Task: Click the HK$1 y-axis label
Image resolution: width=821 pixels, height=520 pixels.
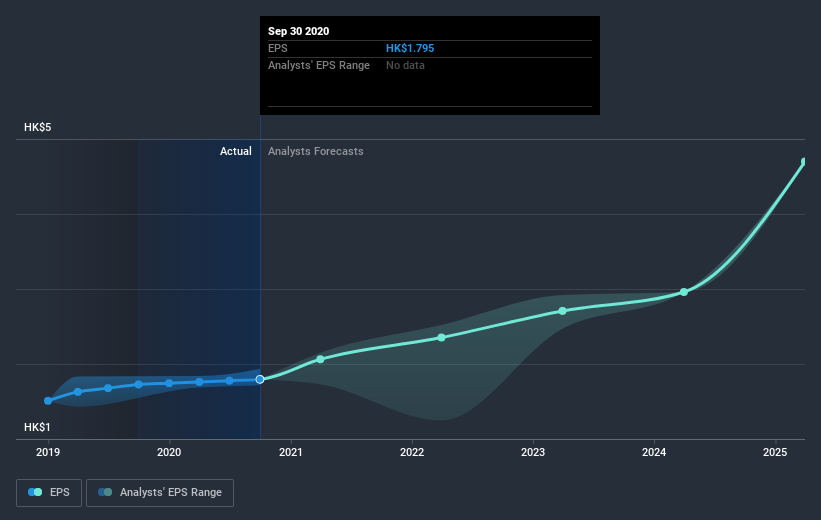Action: point(37,427)
